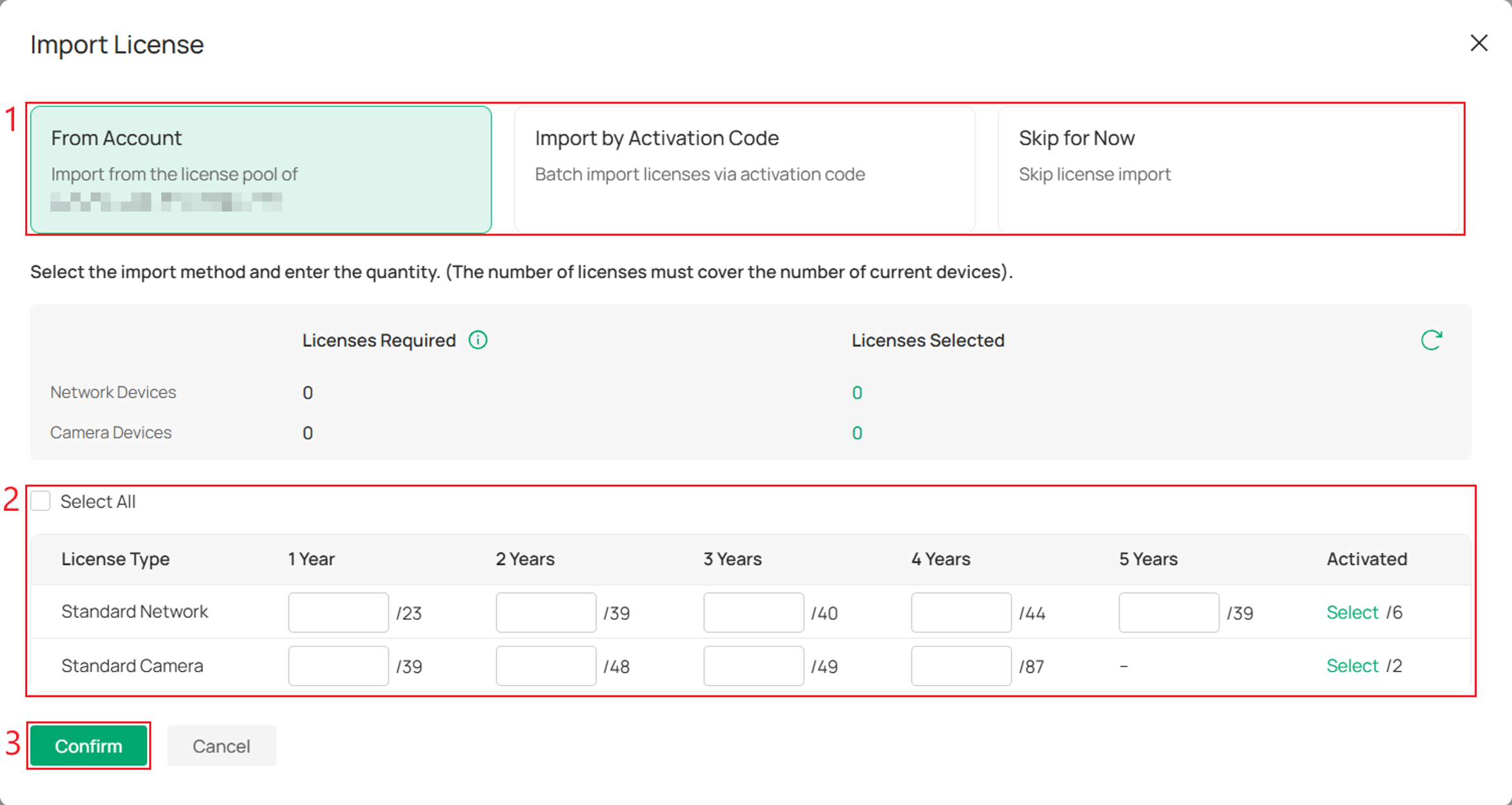Focus Standard Camera 2 Years quantity field
Screen dimensions: 1512x805
tap(546, 666)
